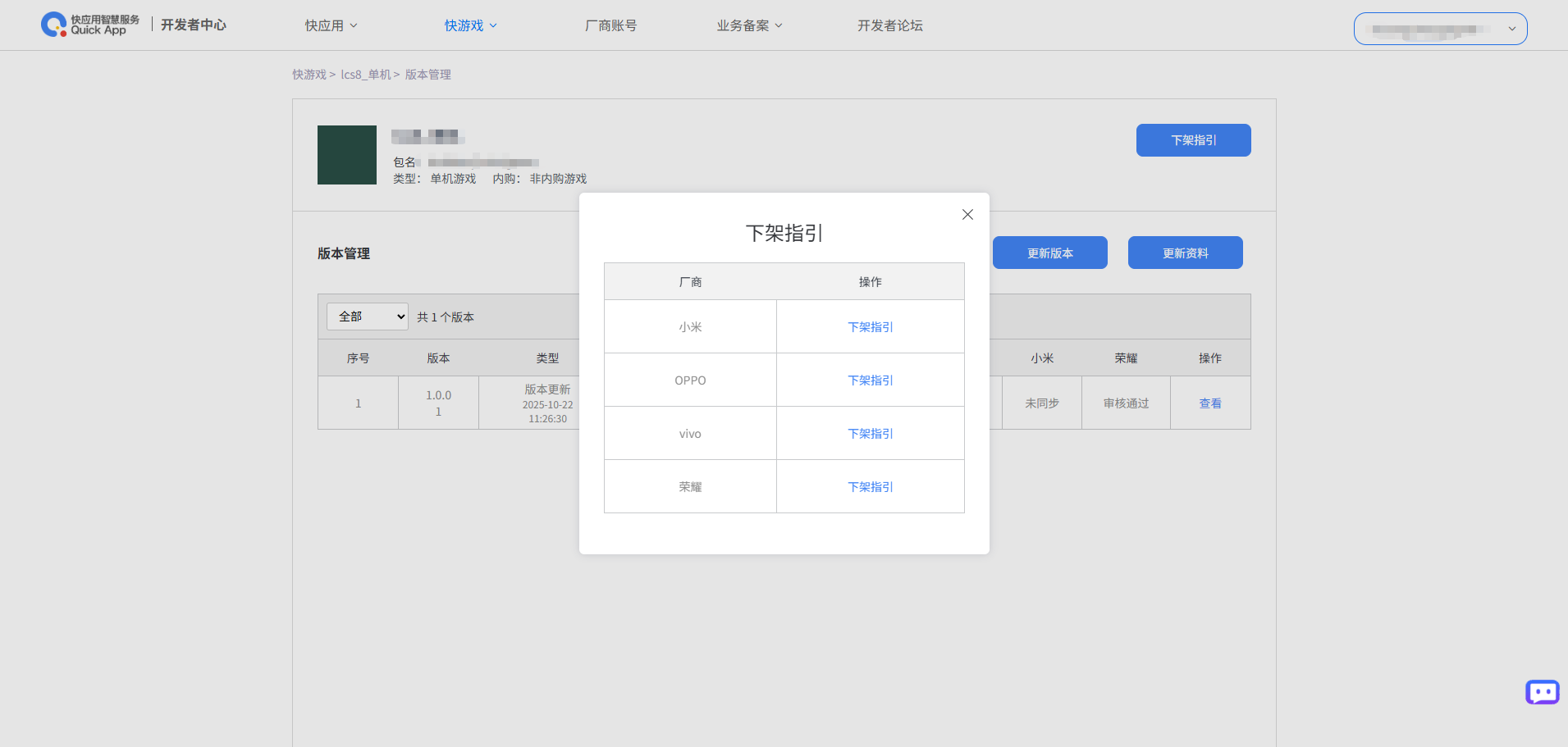Click the dark green app icon thumbnail

tap(347, 155)
